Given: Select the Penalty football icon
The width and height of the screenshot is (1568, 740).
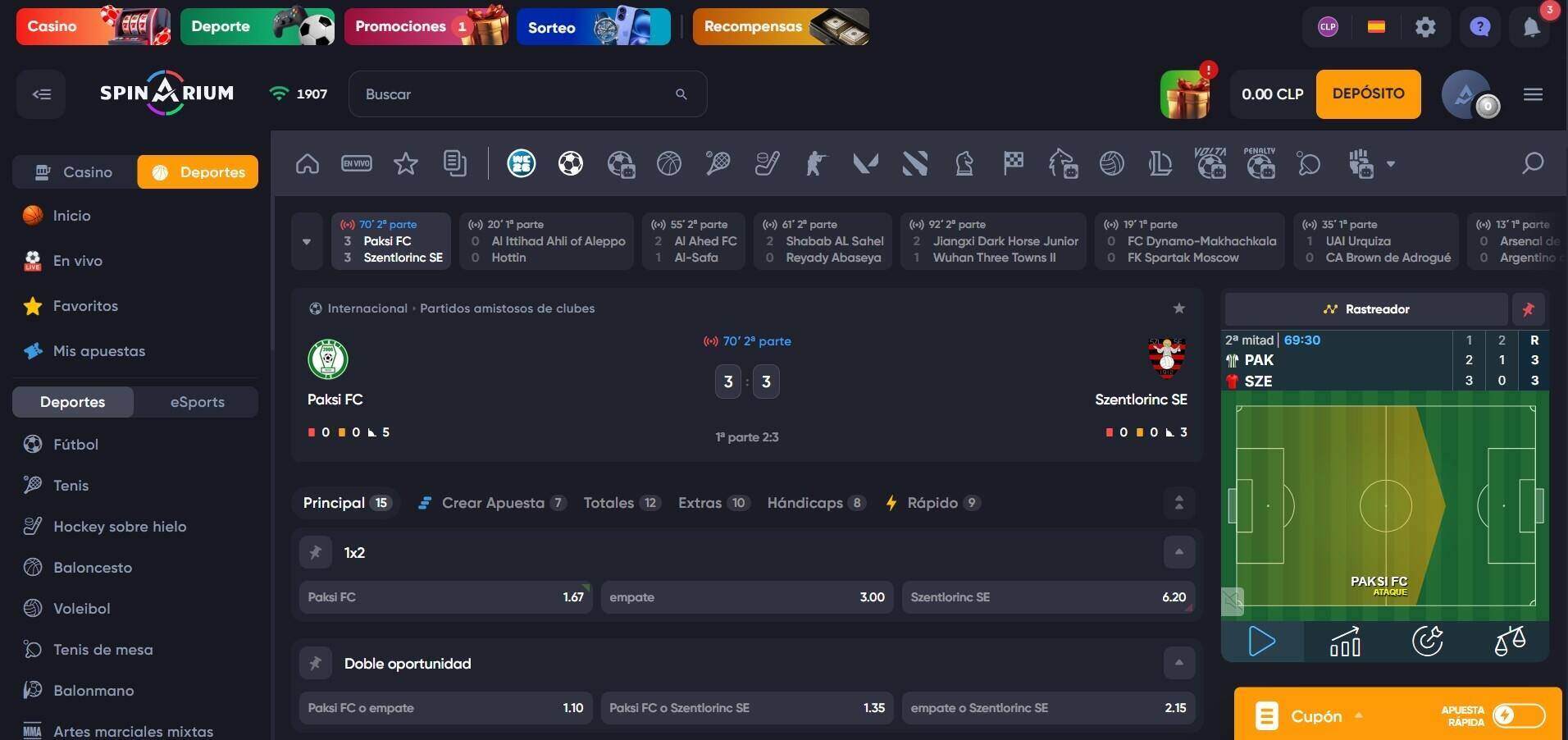Looking at the screenshot, I should click(x=1260, y=164).
